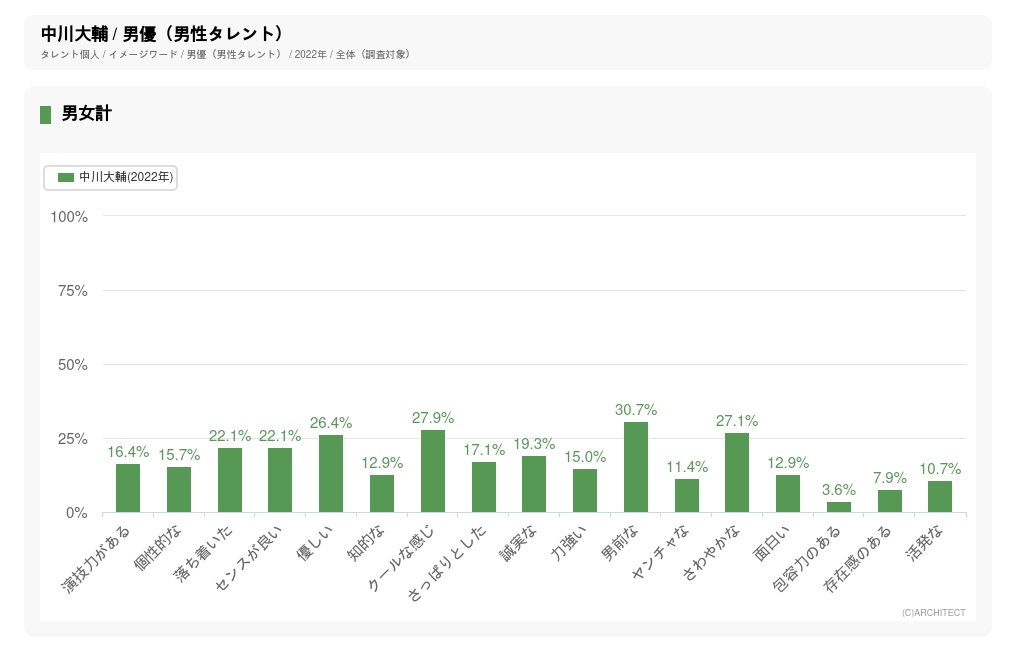Screen dimensions: 1024x653
Task: Click the green legend color swatch
Action: [x=66, y=177]
